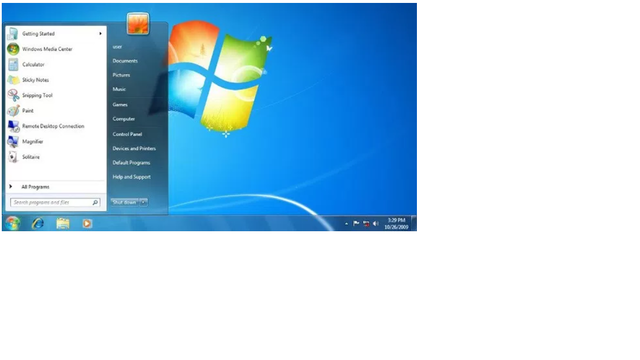Image resolution: width=640 pixels, height=360 pixels.
Task: Start the Snipping Tool via its scissors icon
Action: pos(13,95)
